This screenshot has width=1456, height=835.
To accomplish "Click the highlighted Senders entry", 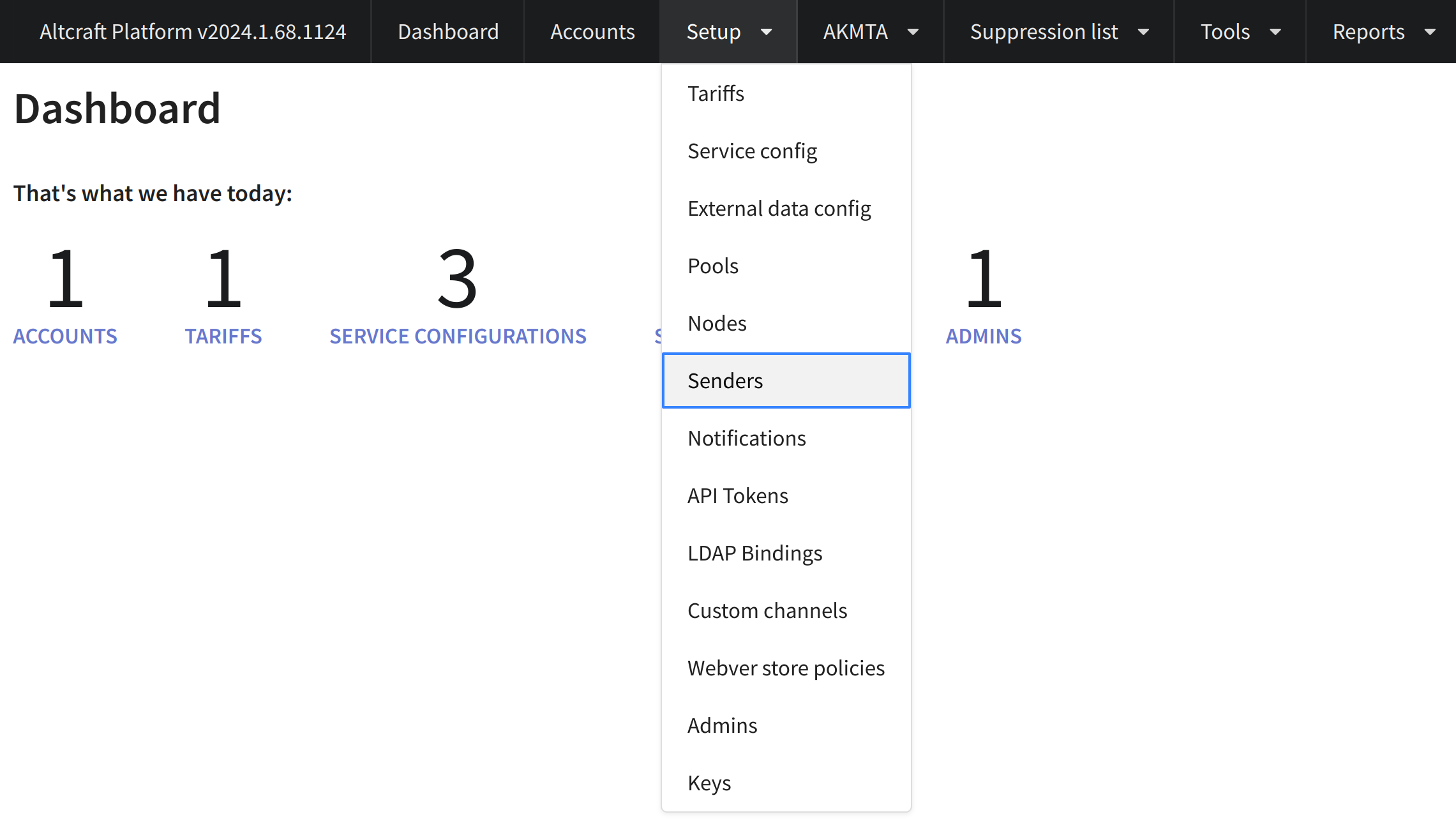I will 786,380.
